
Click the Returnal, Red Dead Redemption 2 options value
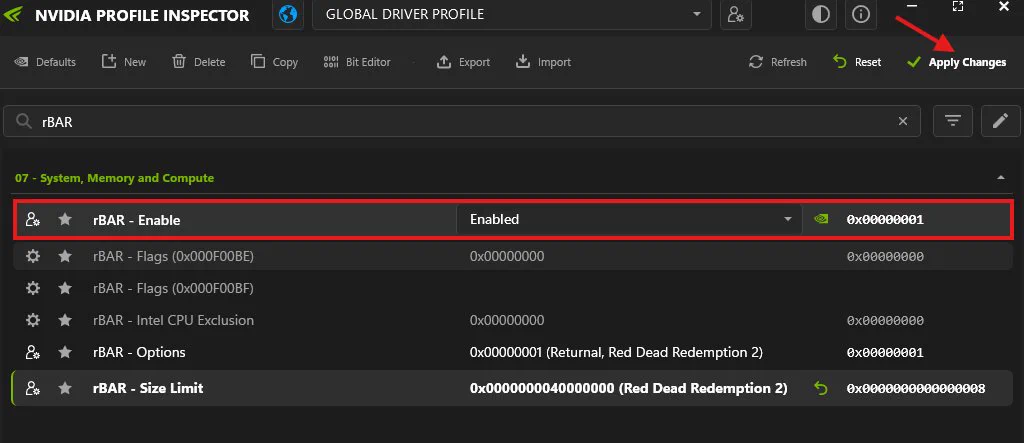coord(616,352)
